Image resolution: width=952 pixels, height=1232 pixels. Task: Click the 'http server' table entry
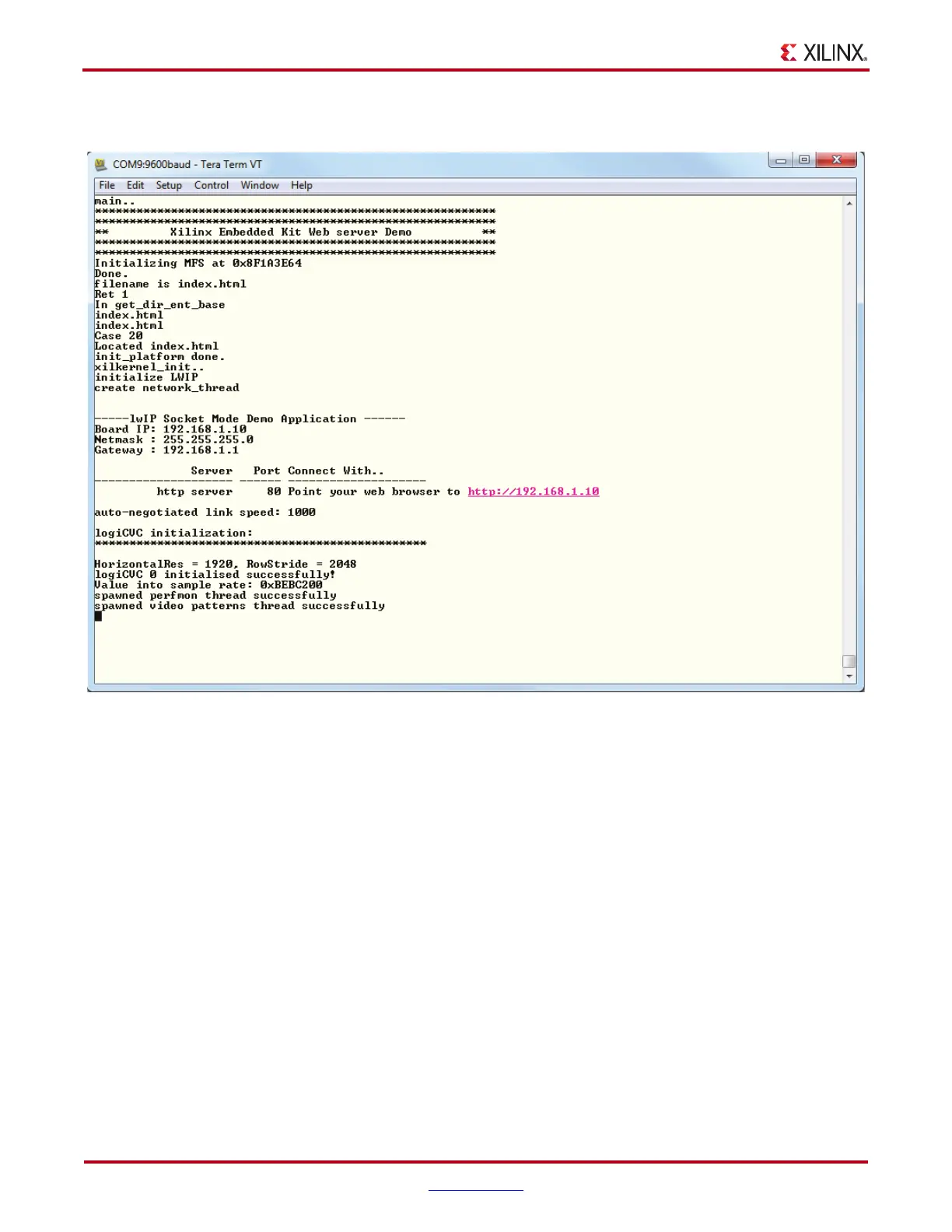pyautogui.click(x=194, y=492)
